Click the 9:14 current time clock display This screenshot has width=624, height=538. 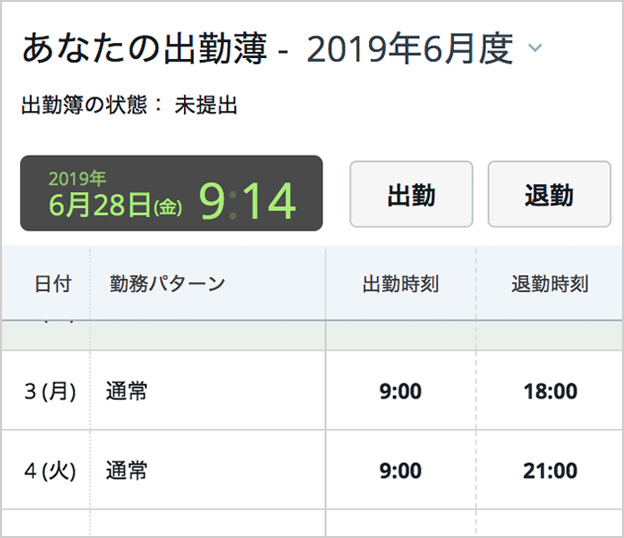(x=248, y=201)
